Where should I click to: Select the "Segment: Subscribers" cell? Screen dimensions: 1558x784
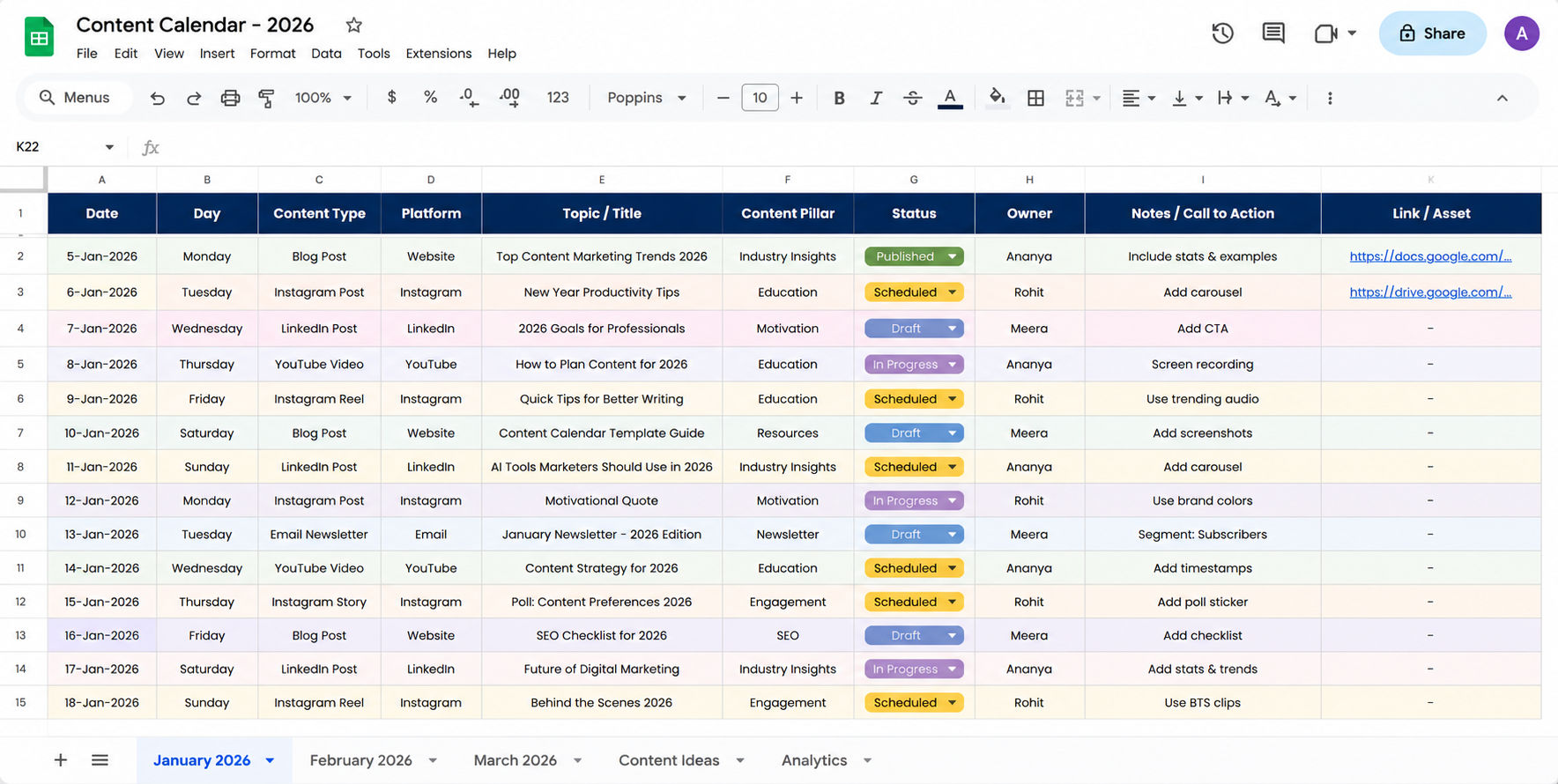click(x=1203, y=535)
